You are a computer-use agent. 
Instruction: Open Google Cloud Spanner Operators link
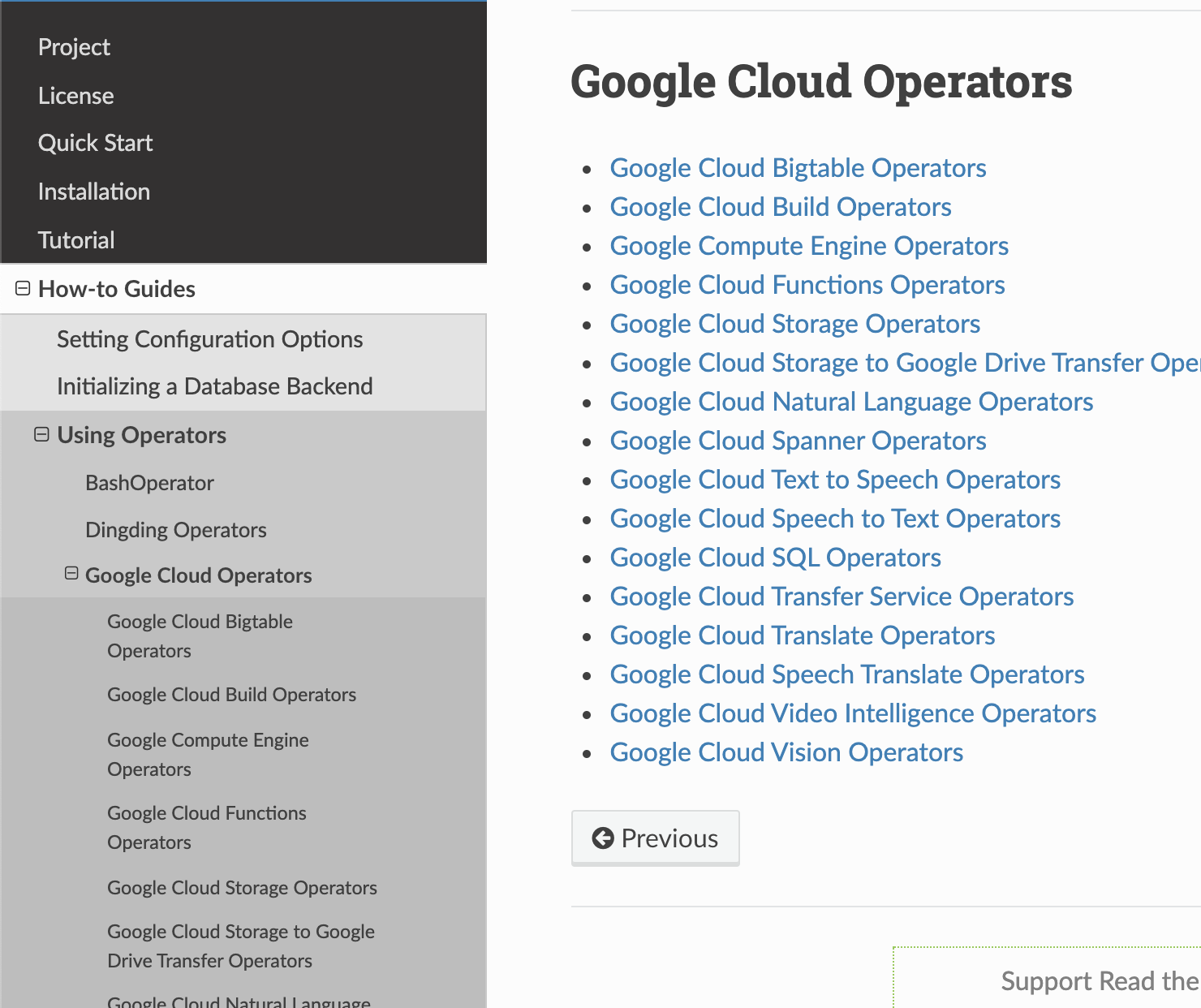[x=798, y=441]
